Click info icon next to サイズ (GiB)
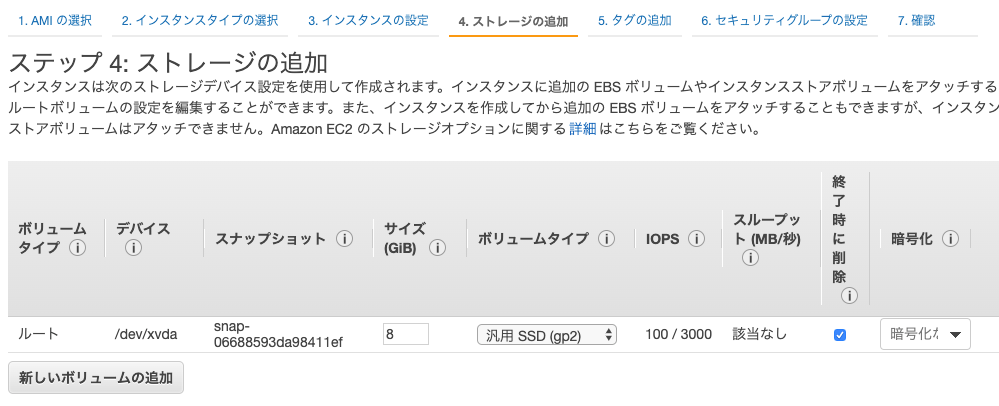Screen dimensions: 999x406 coord(437,248)
